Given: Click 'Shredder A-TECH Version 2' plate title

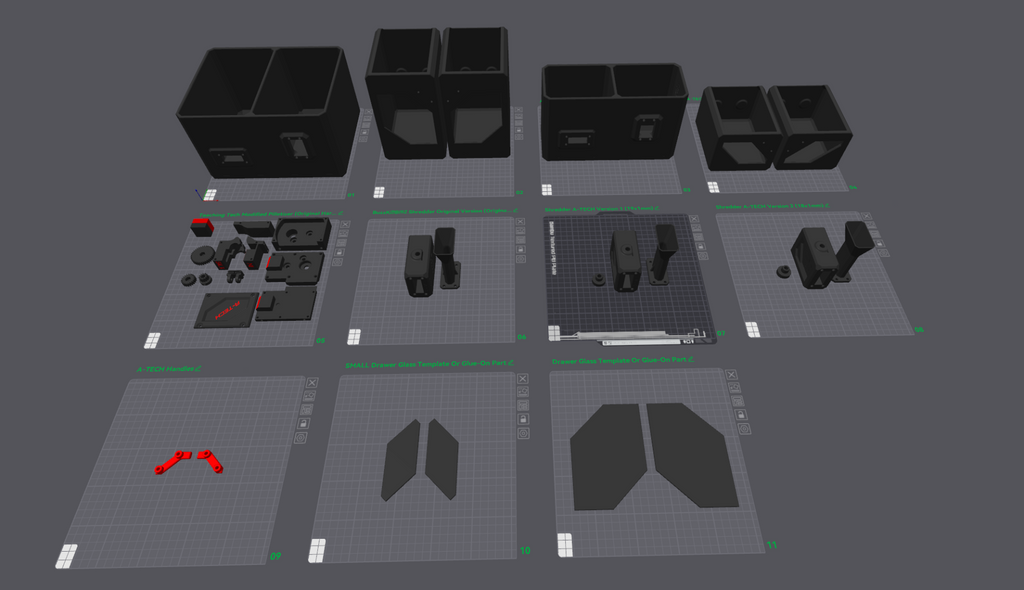Looking at the screenshot, I should point(769,206).
